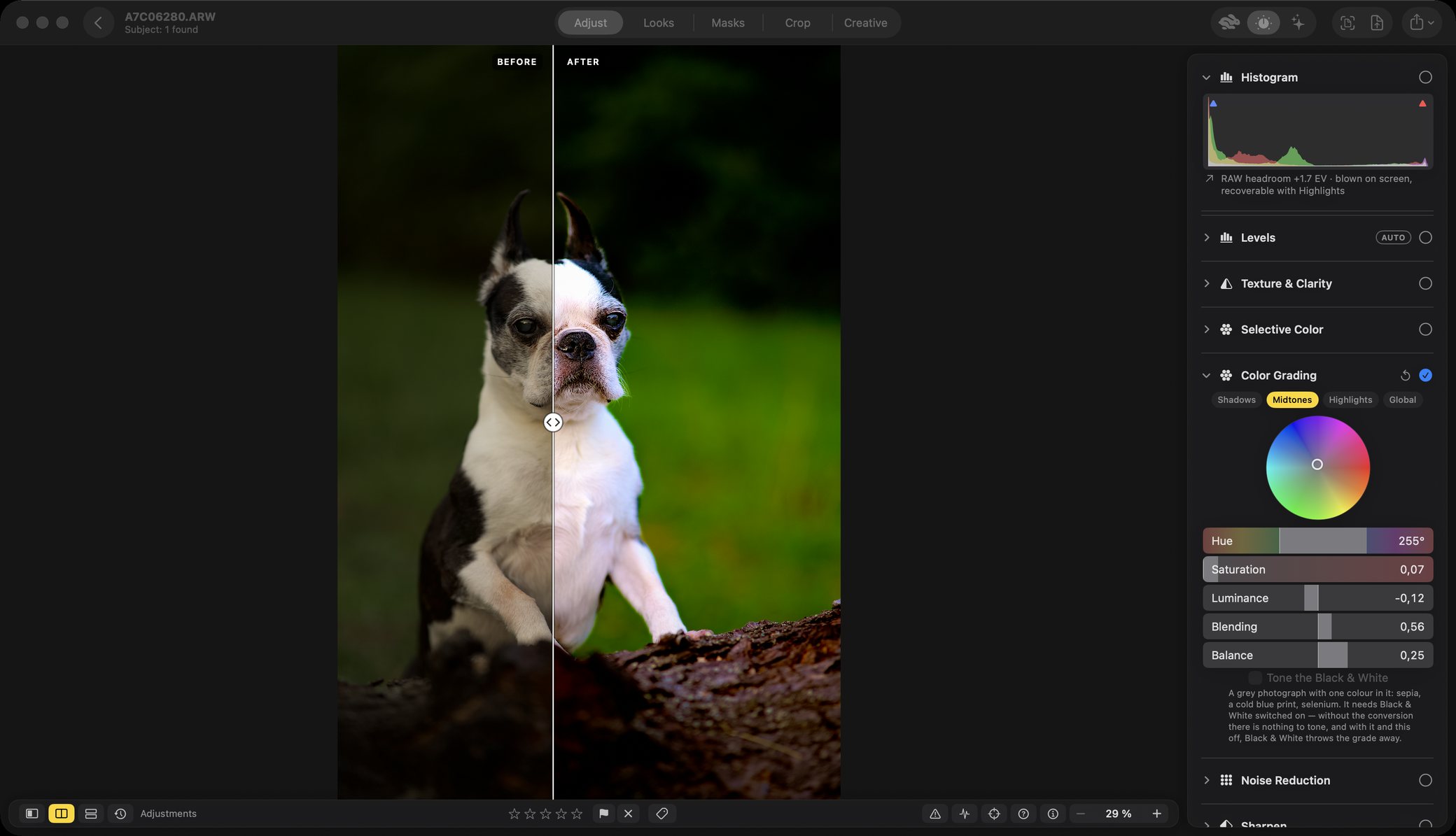Click the tag keyword icon
This screenshot has width=1456, height=836.
click(661, 814)
